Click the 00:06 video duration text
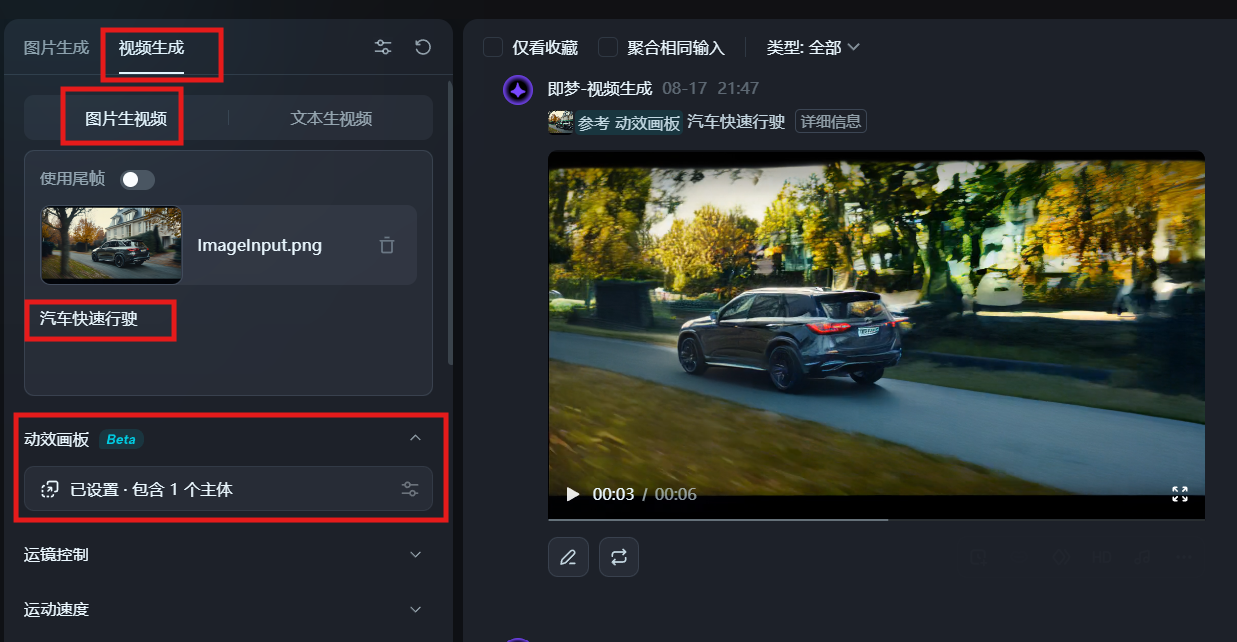1237x642 pixels. tap(676, 494)
